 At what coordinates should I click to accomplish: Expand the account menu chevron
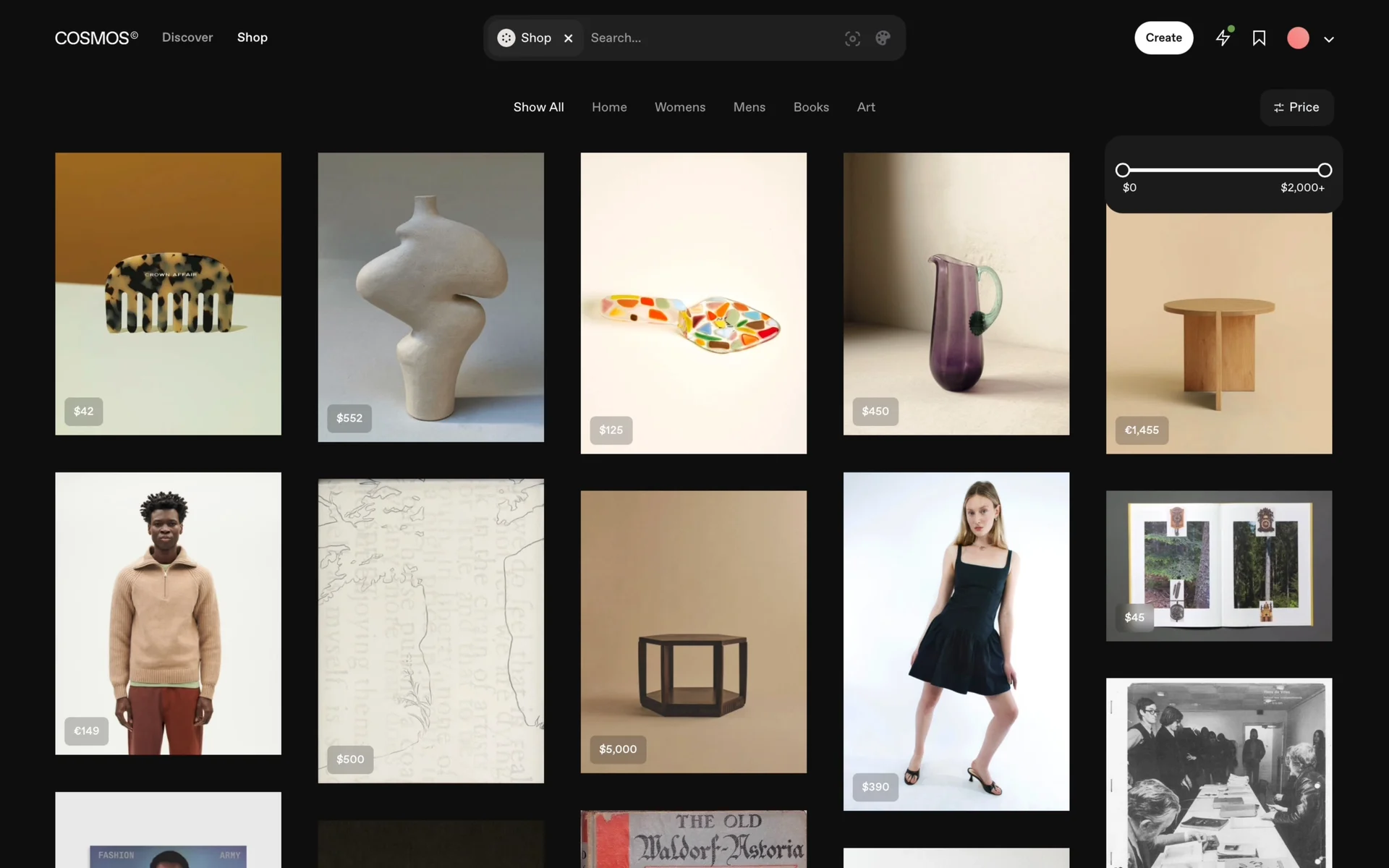pyautogui.click(x=1329, y=40)
